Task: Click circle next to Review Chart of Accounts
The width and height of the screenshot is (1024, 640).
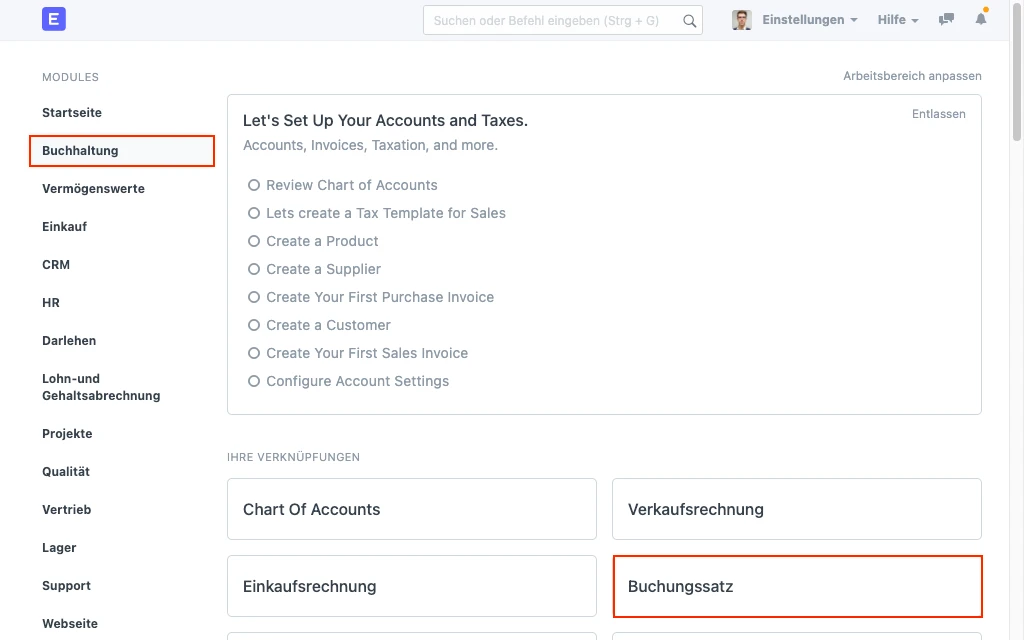Action: pos(254,185)
